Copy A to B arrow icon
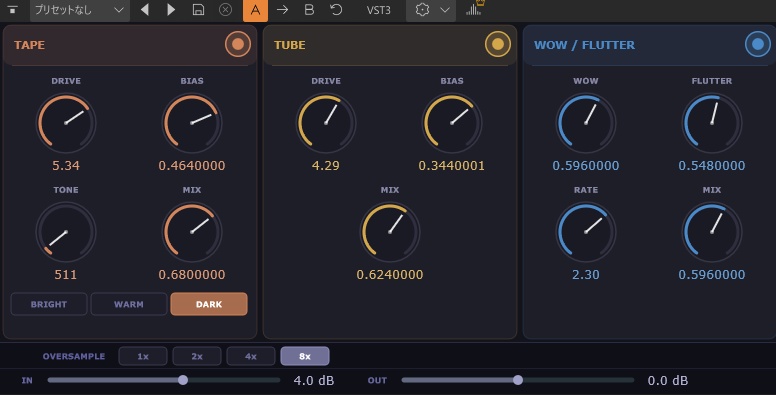Screen dimensions: 776x395 [282, 10]
